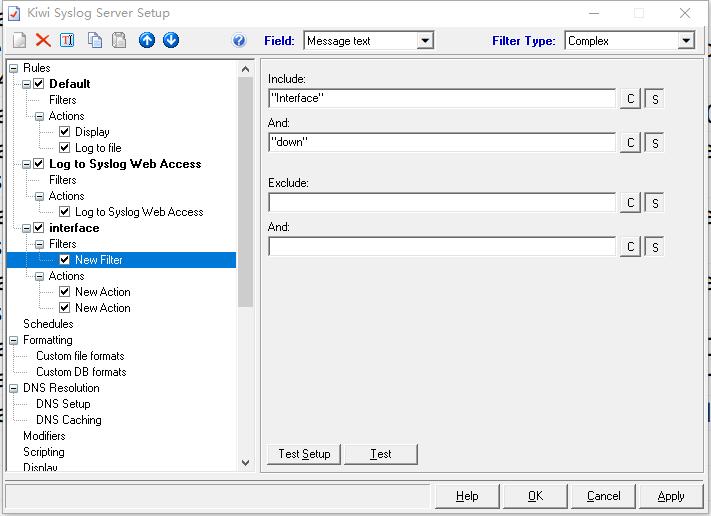Select Schedules in the tree
This screenshot has width=711, height=516.
(48, 324)
